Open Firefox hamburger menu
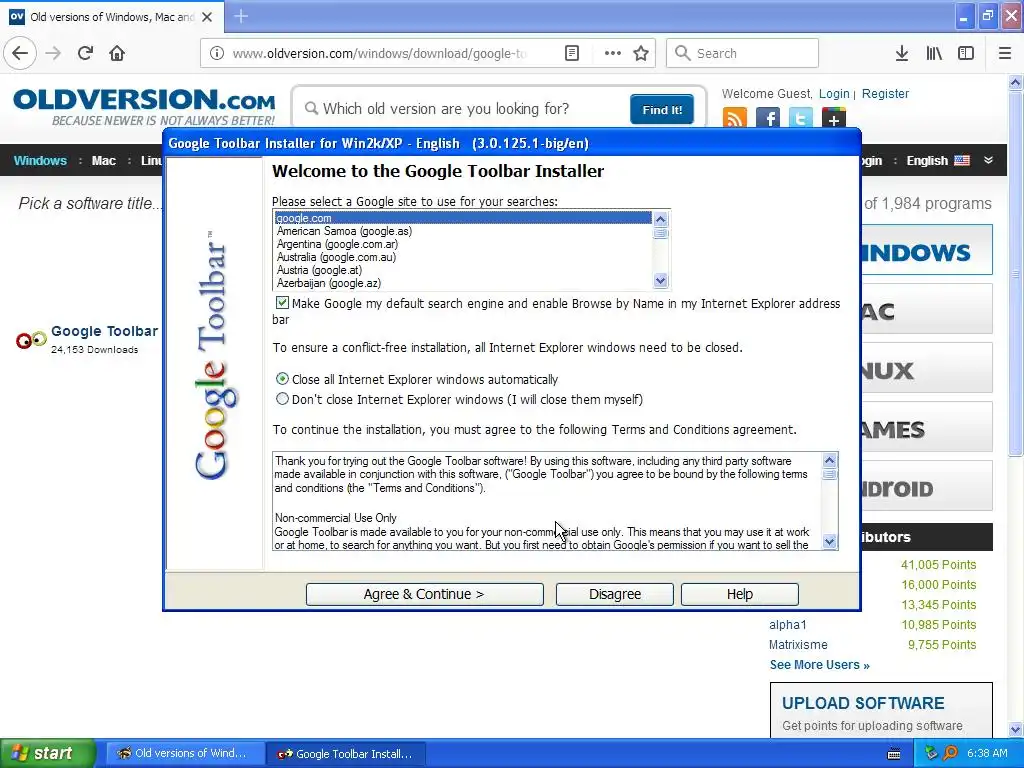1024x768 pixels. point(1005,53)
